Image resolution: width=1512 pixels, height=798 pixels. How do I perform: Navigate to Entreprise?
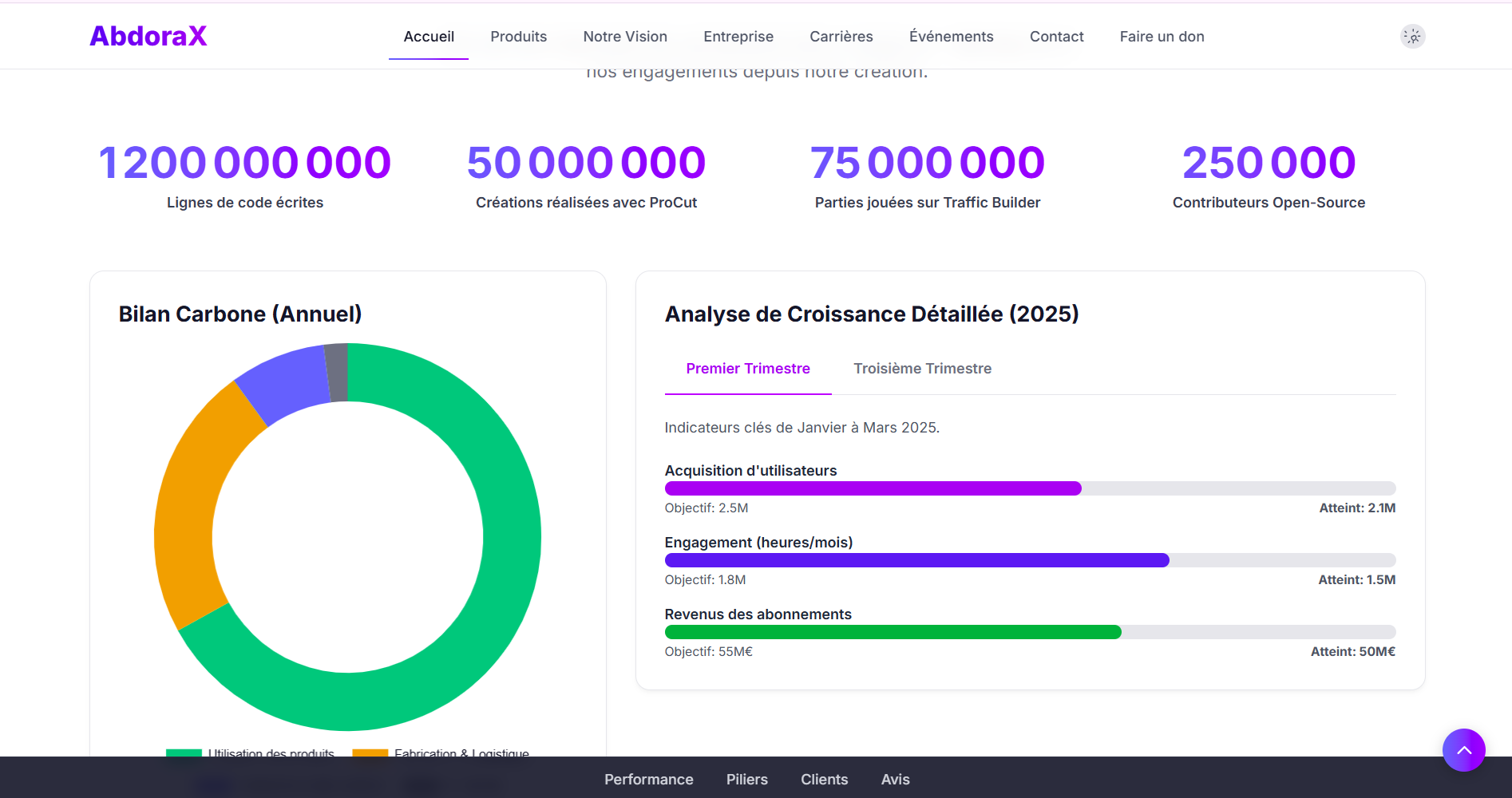click(x=738, y=37)
